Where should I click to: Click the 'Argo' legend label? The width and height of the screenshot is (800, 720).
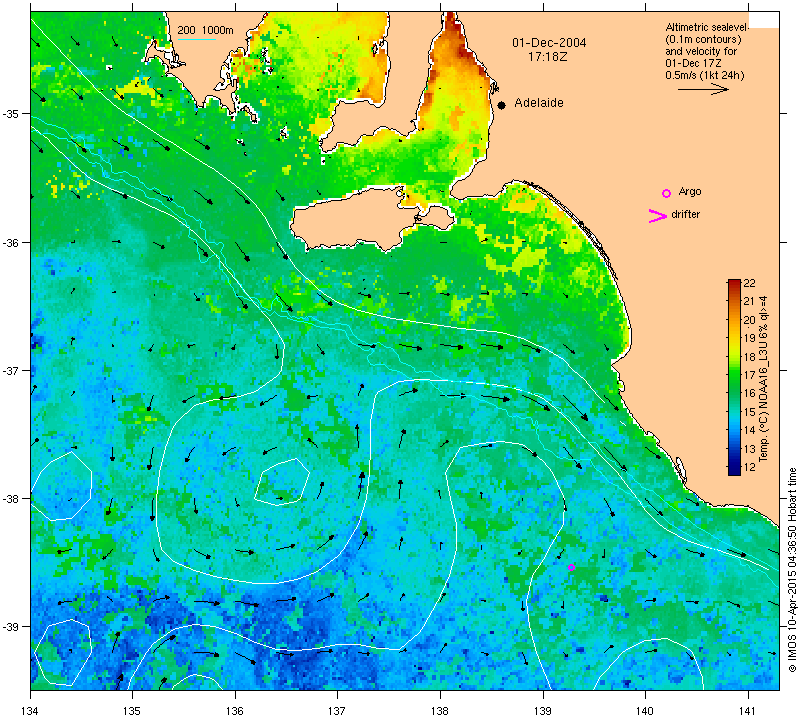pyautogui.click(x=690, y=191)
